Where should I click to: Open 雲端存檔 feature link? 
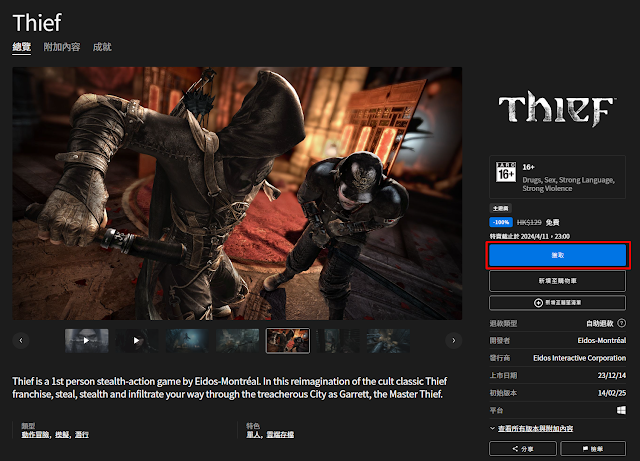[280, 434]
